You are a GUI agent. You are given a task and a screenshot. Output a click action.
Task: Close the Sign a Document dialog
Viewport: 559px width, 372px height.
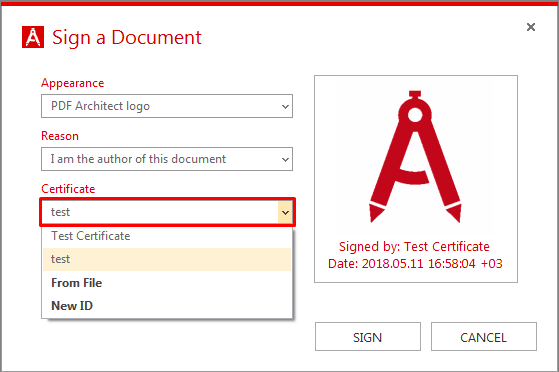[x=531, y=27]
